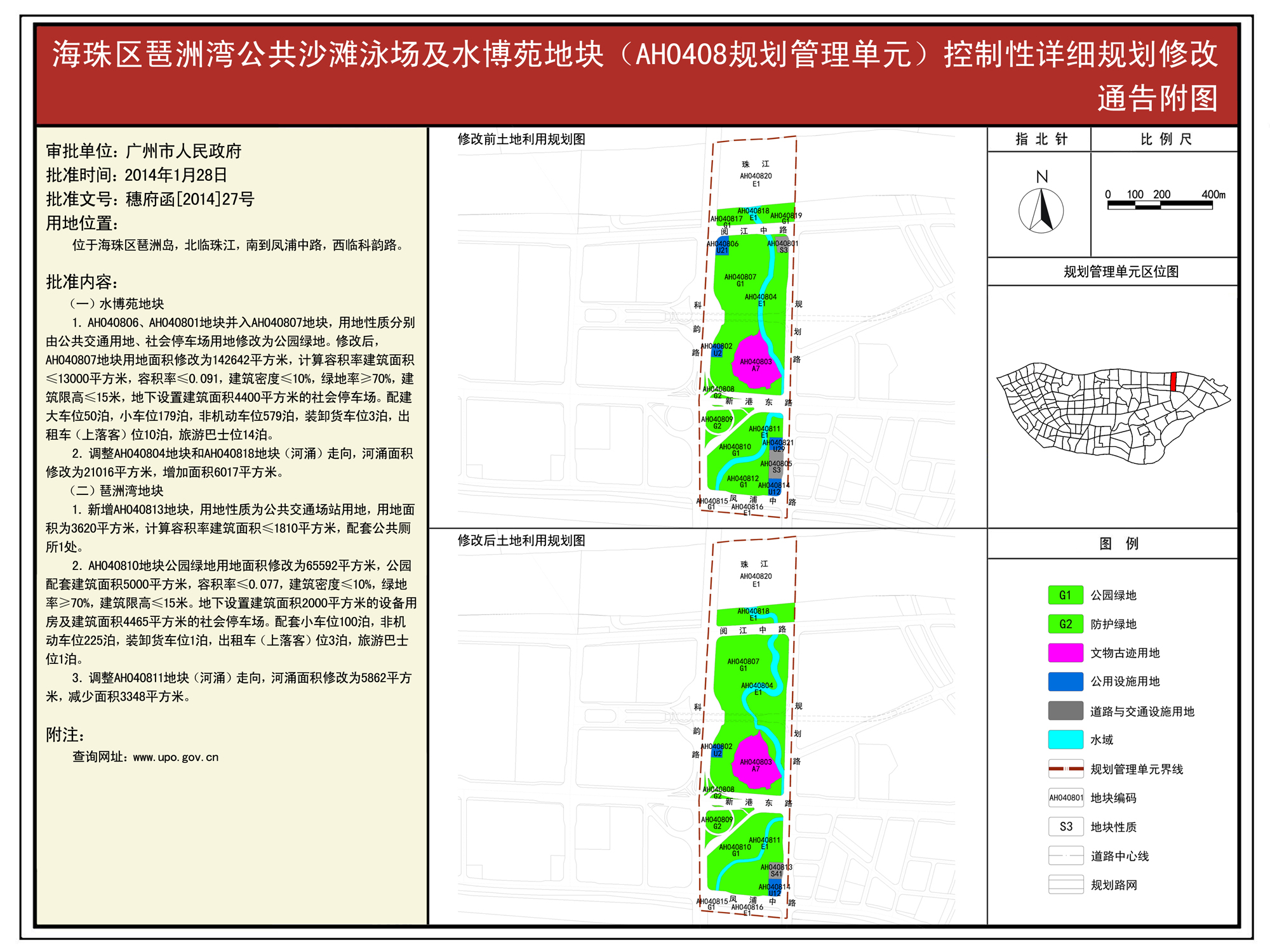Click the 修改后土地利用规划图 title
This screenshot has width=1270, height=952.
point(521,540)
